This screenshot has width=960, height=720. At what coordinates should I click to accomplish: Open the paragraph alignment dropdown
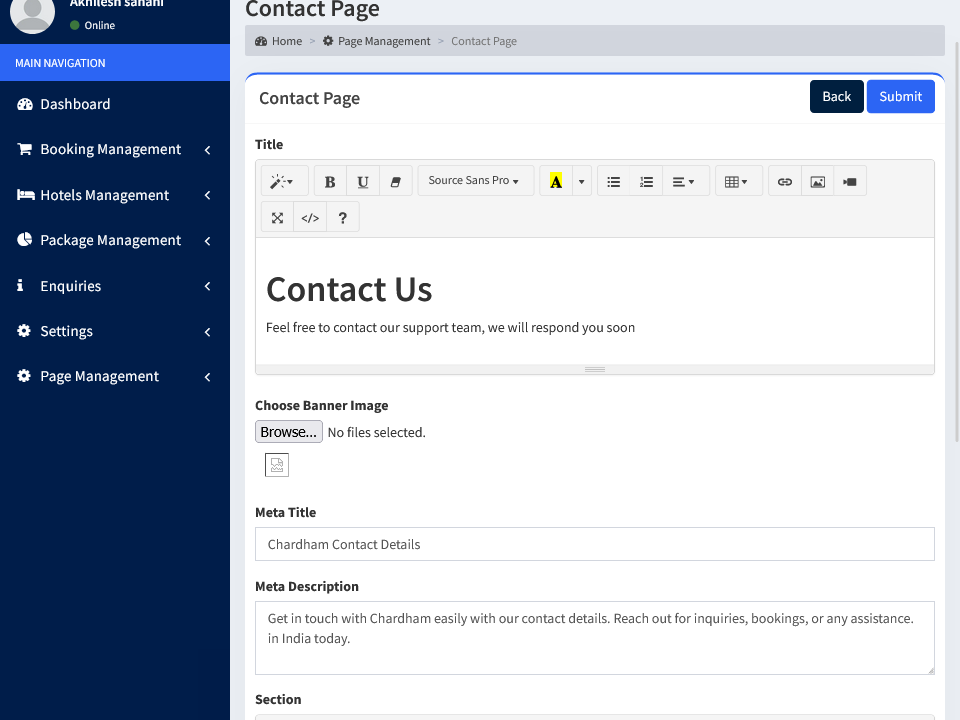click(x=684, y=181)
